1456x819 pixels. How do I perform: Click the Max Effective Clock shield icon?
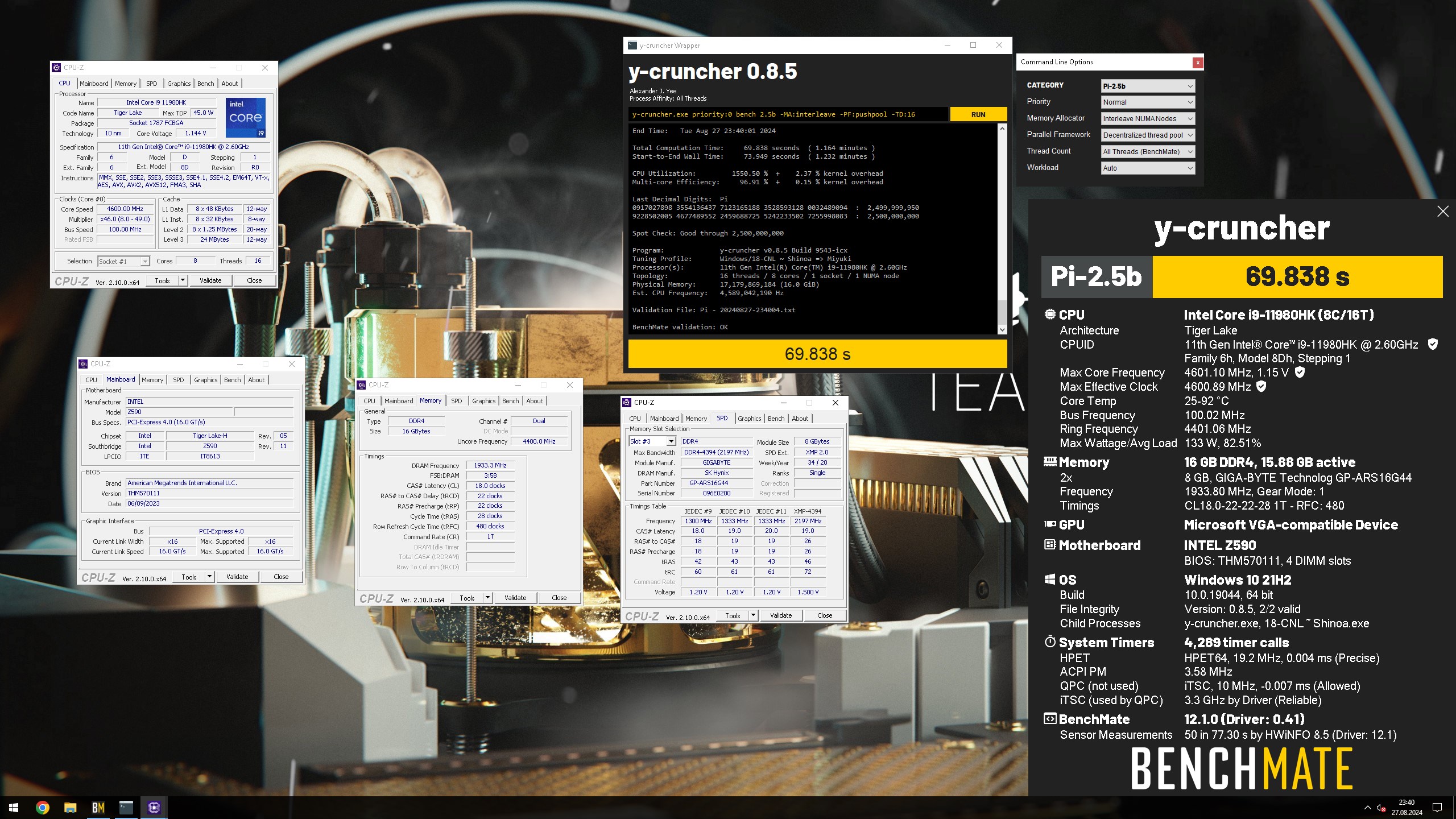pos(1261,387)
